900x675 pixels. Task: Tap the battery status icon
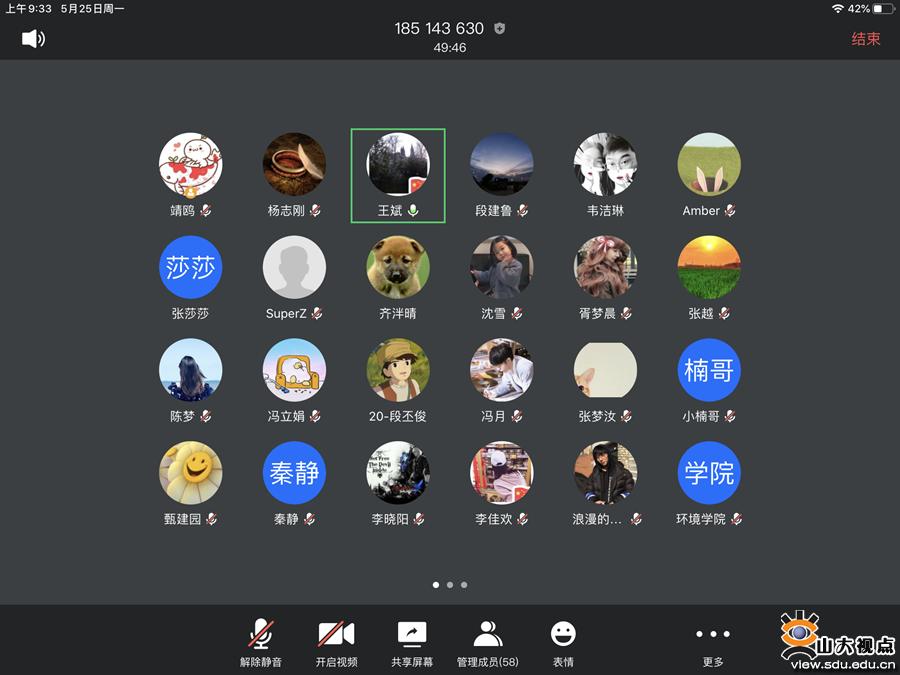pyautogui.click(x=883, y=9)
